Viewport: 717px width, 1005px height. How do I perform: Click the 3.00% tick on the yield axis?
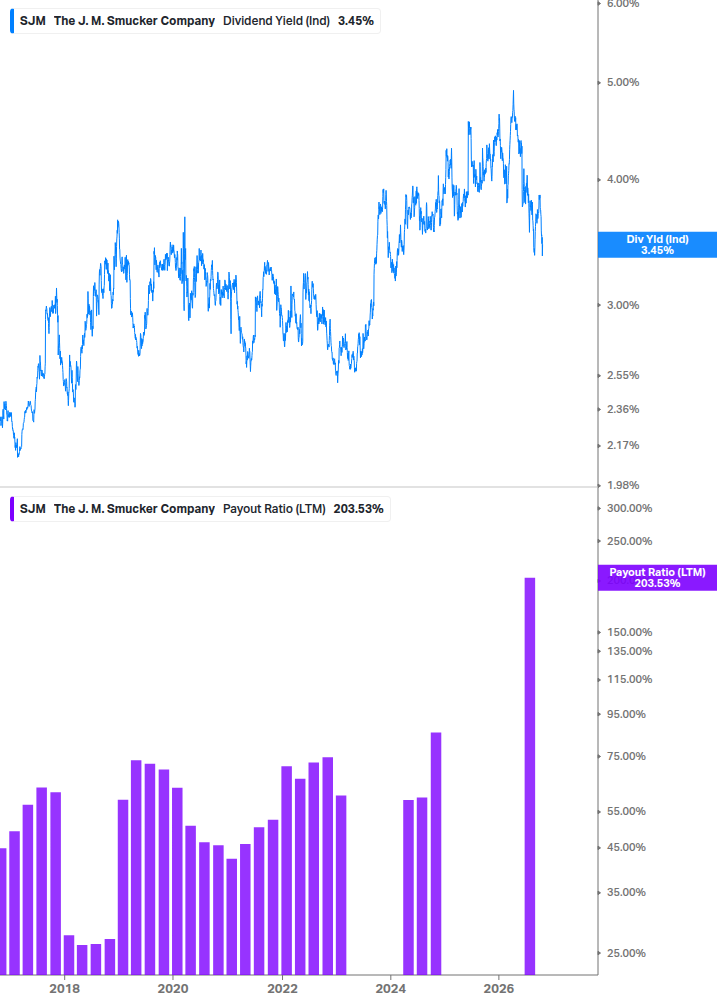[623, 305]
